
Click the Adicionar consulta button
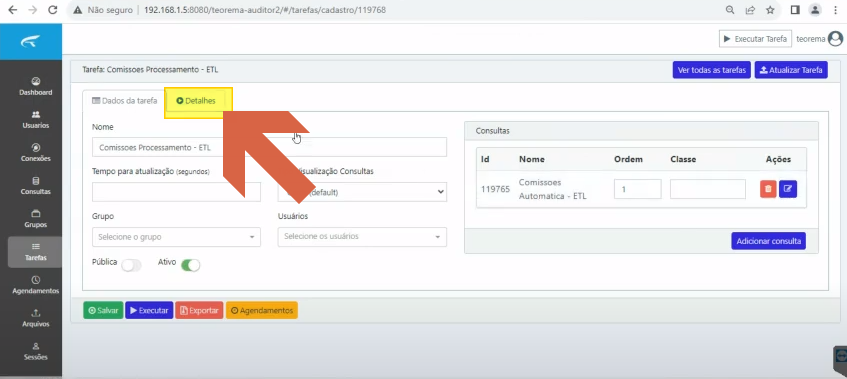coord(768,241)
